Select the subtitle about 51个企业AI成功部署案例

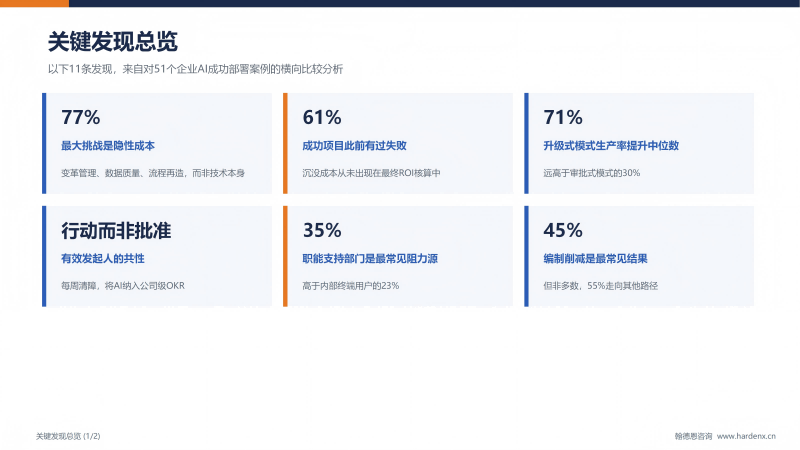[x=195, y=69]
